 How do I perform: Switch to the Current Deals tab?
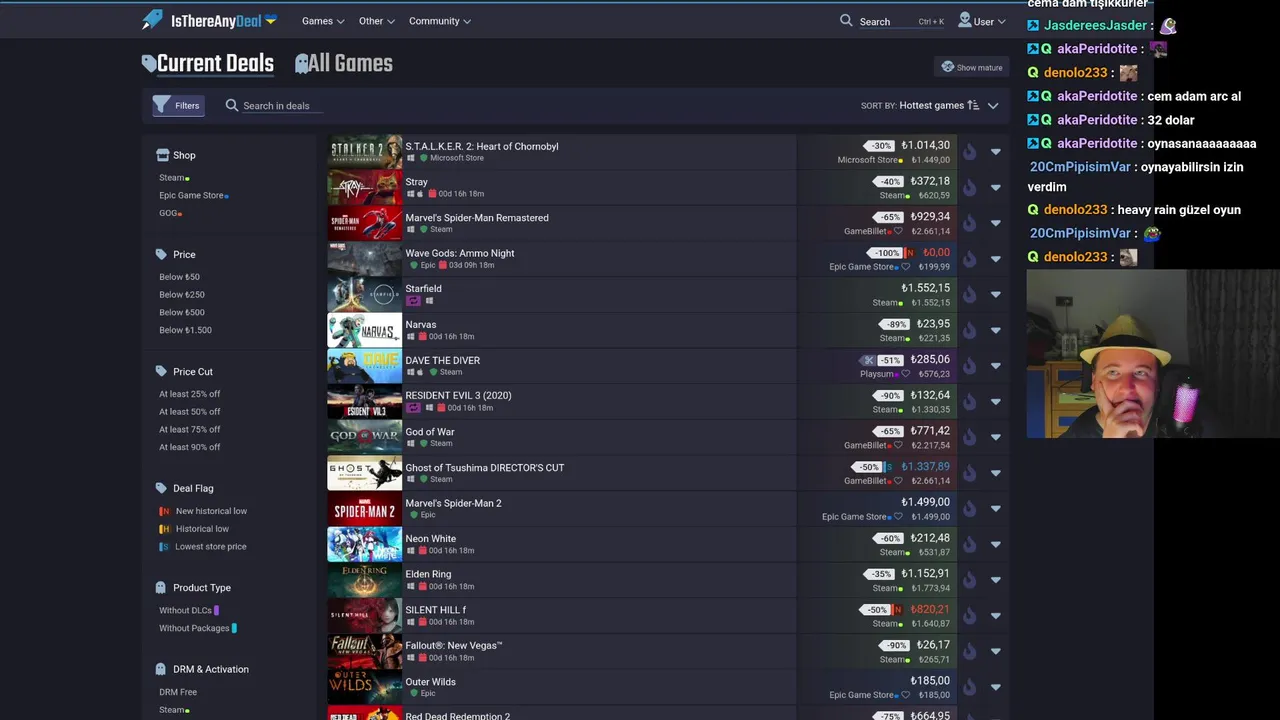tap(208, 64)
